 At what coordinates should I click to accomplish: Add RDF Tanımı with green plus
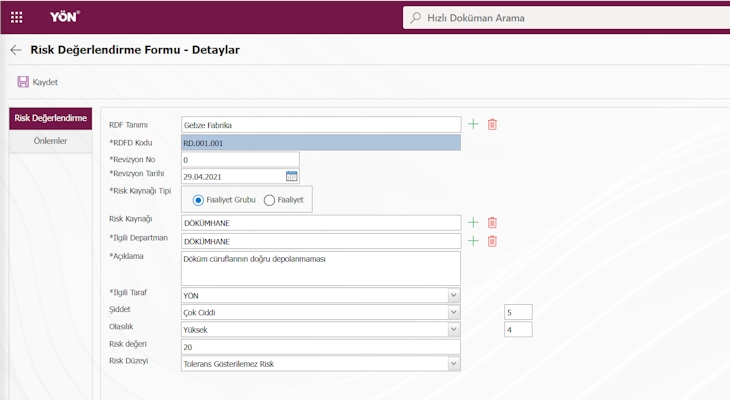click(473, 124)
